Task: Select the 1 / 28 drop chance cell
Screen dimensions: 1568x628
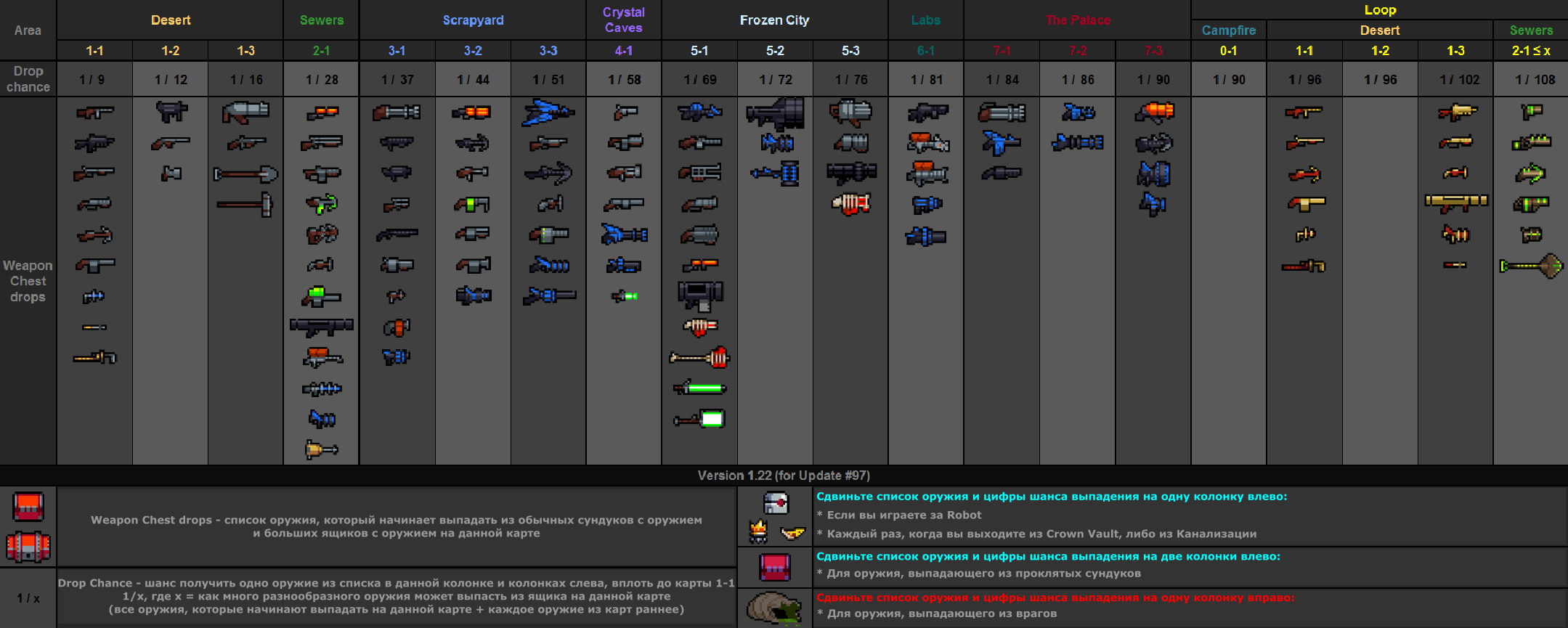Action: pyautogui.click(x=321, y=80)
